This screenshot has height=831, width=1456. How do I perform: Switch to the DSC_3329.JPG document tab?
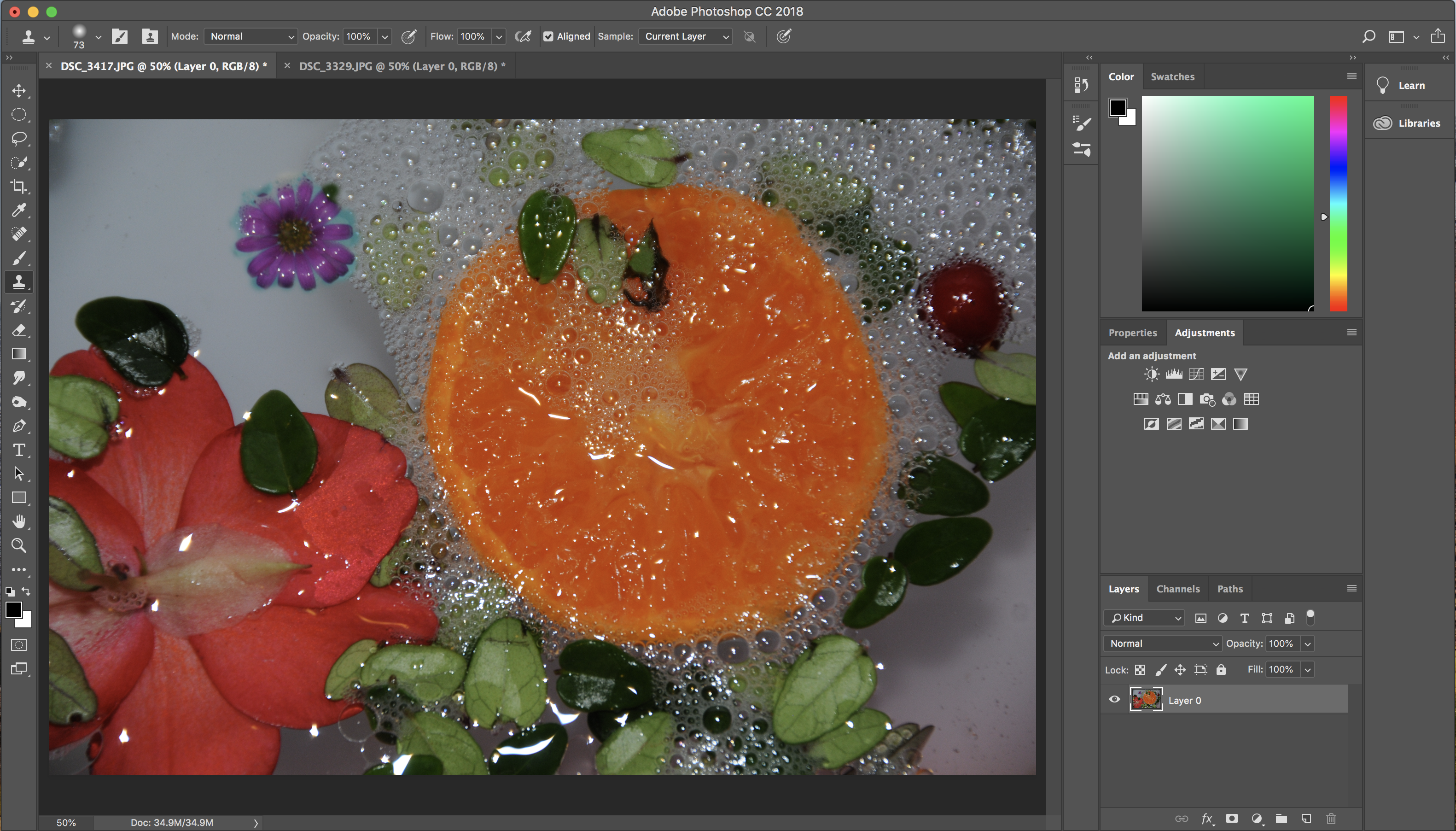[402, 66]
